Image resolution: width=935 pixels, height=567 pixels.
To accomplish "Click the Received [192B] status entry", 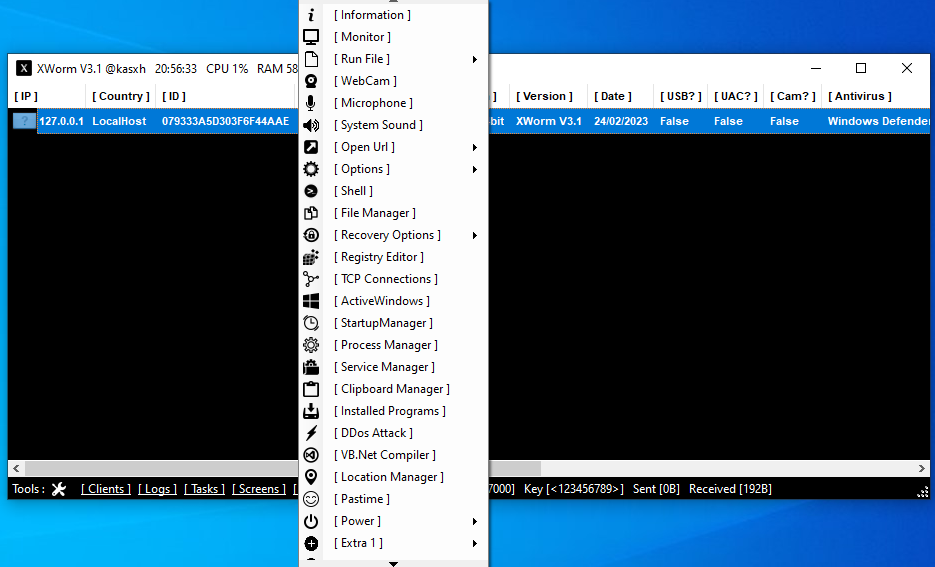I will [x=730, y=489].
